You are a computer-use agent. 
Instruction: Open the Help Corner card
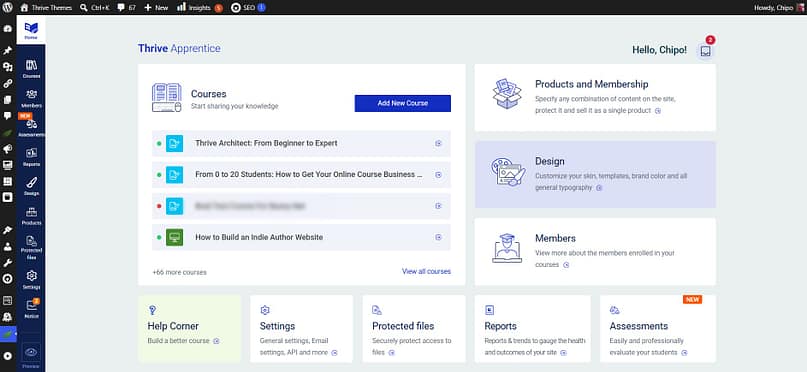point(189,329)
